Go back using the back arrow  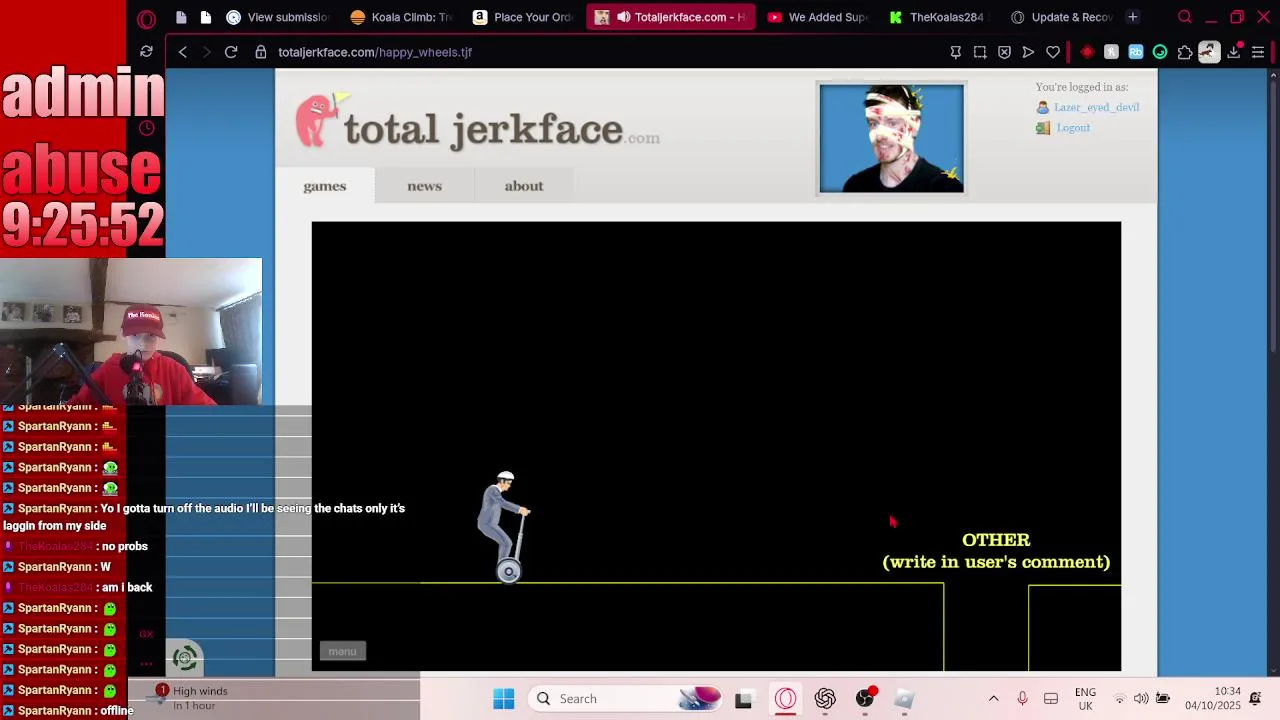pos(182,52)
